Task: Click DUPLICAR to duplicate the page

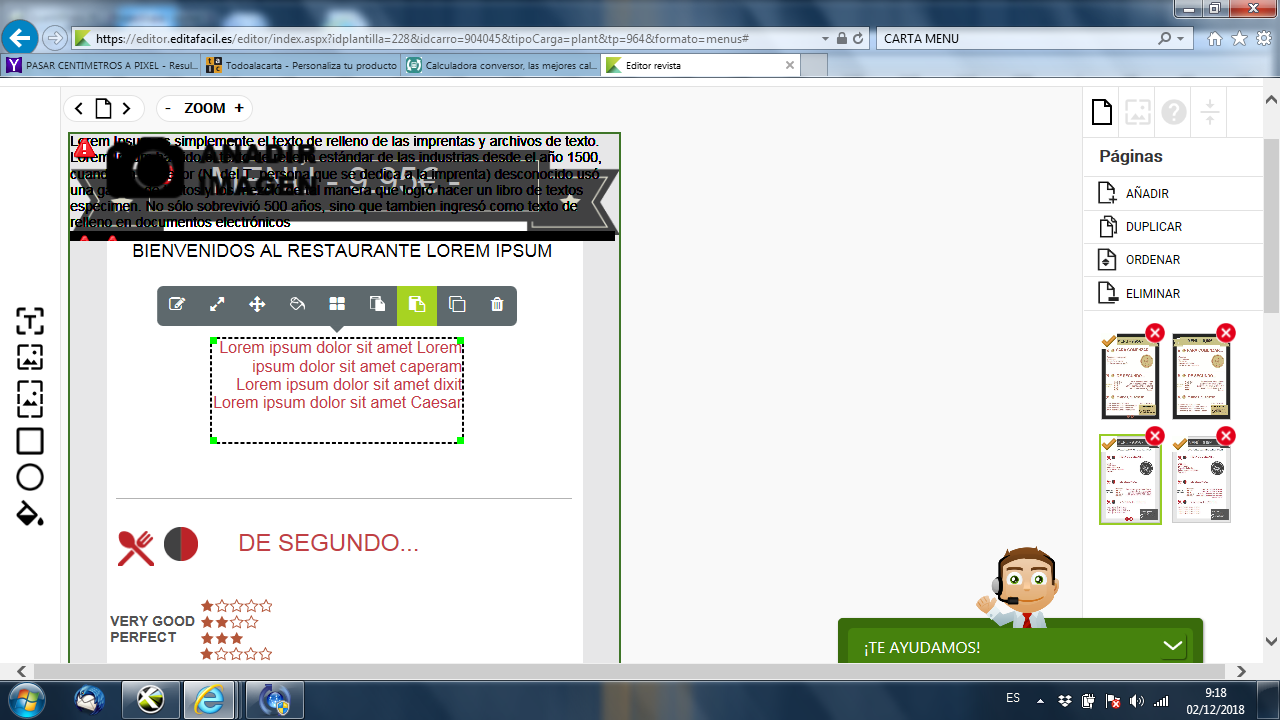Action: 1153,226
